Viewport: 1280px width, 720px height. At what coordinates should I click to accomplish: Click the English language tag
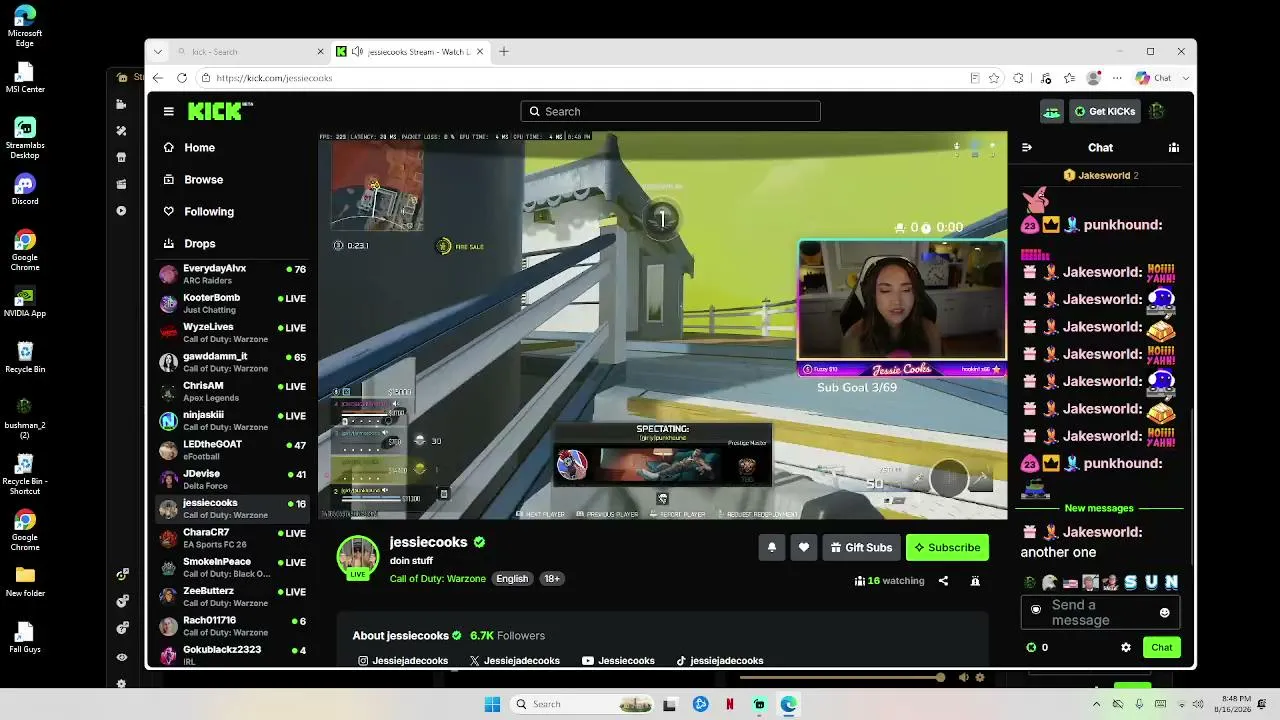pos(512,579)
